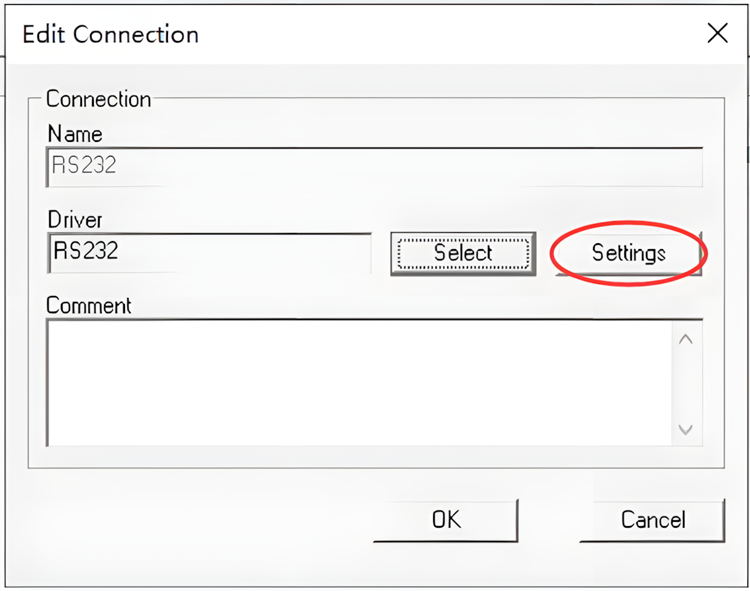Click inside the Comment text box

click(x=358, y=382)
